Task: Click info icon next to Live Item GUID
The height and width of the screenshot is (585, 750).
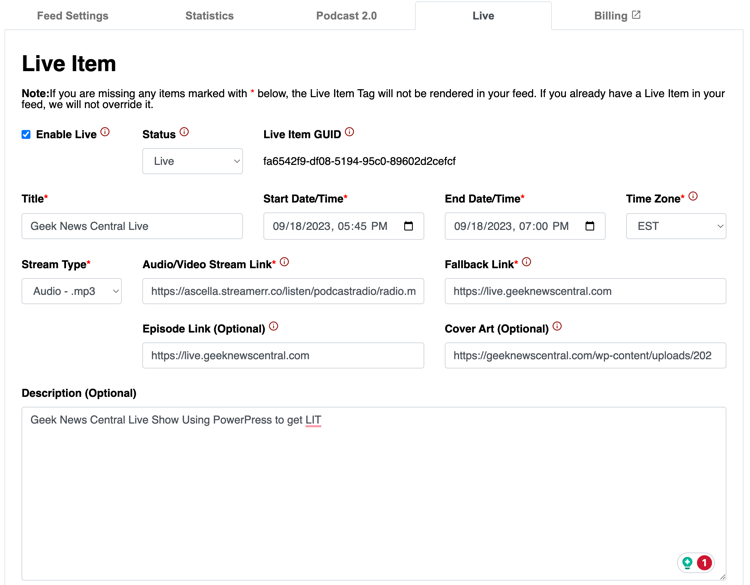Action: coord(350,132)
